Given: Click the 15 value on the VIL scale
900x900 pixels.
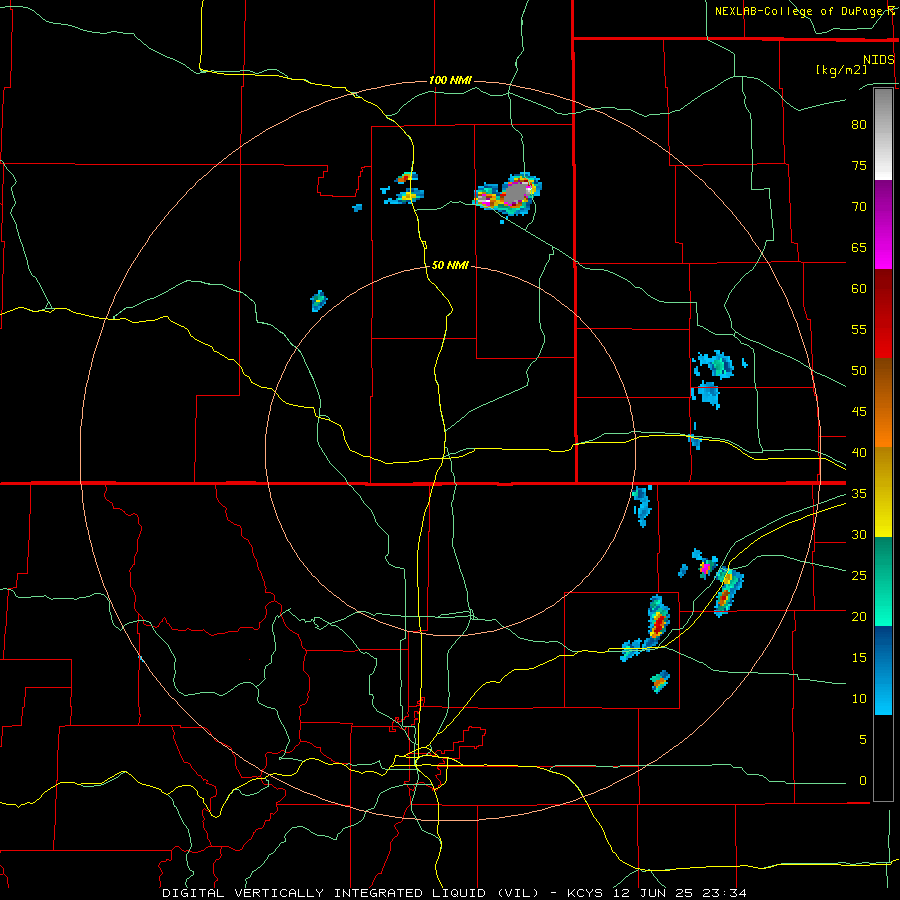Looking at the screenshot, I should [x=859, y=658].
